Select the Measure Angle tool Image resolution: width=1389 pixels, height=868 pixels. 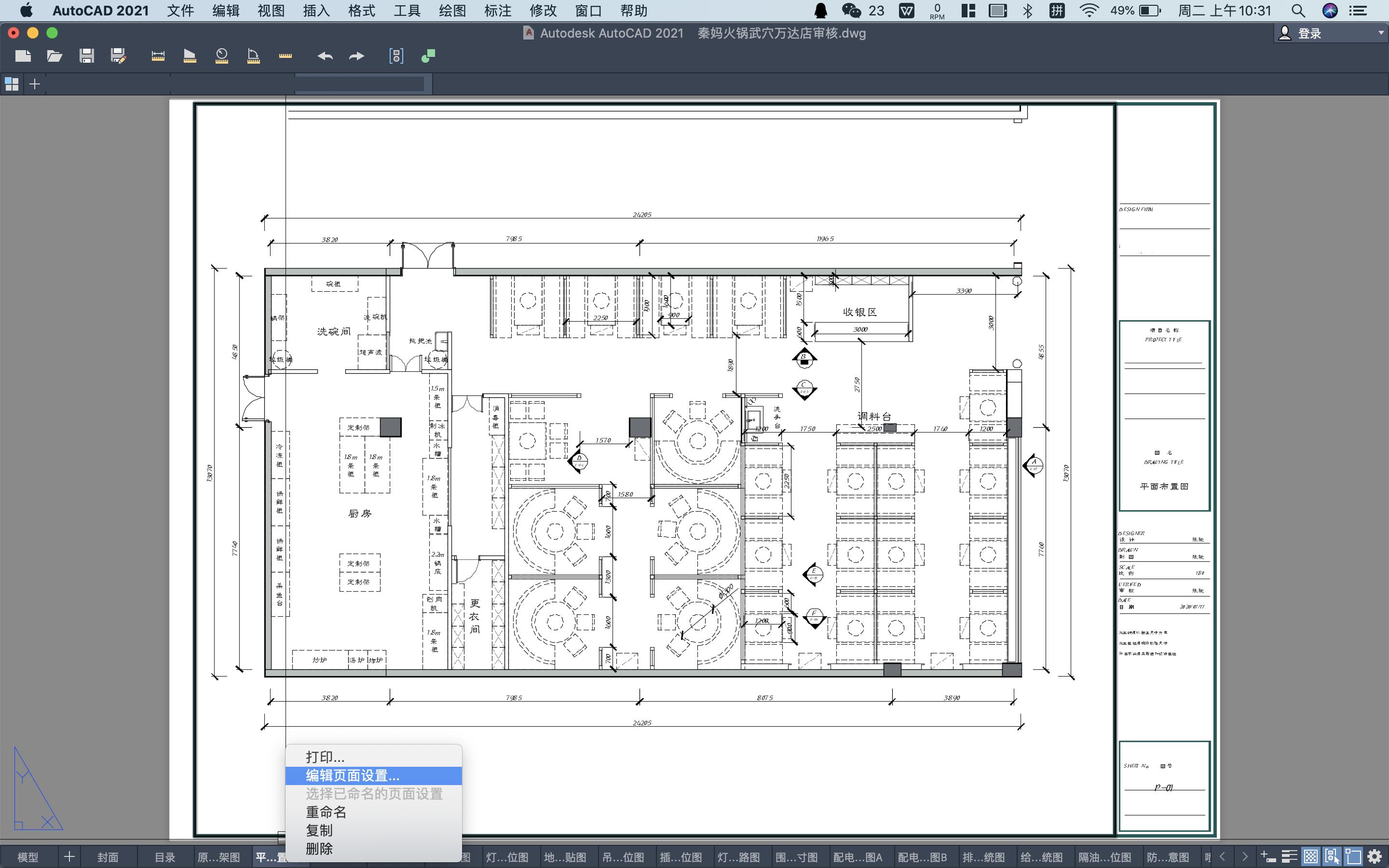coord(253,55)
